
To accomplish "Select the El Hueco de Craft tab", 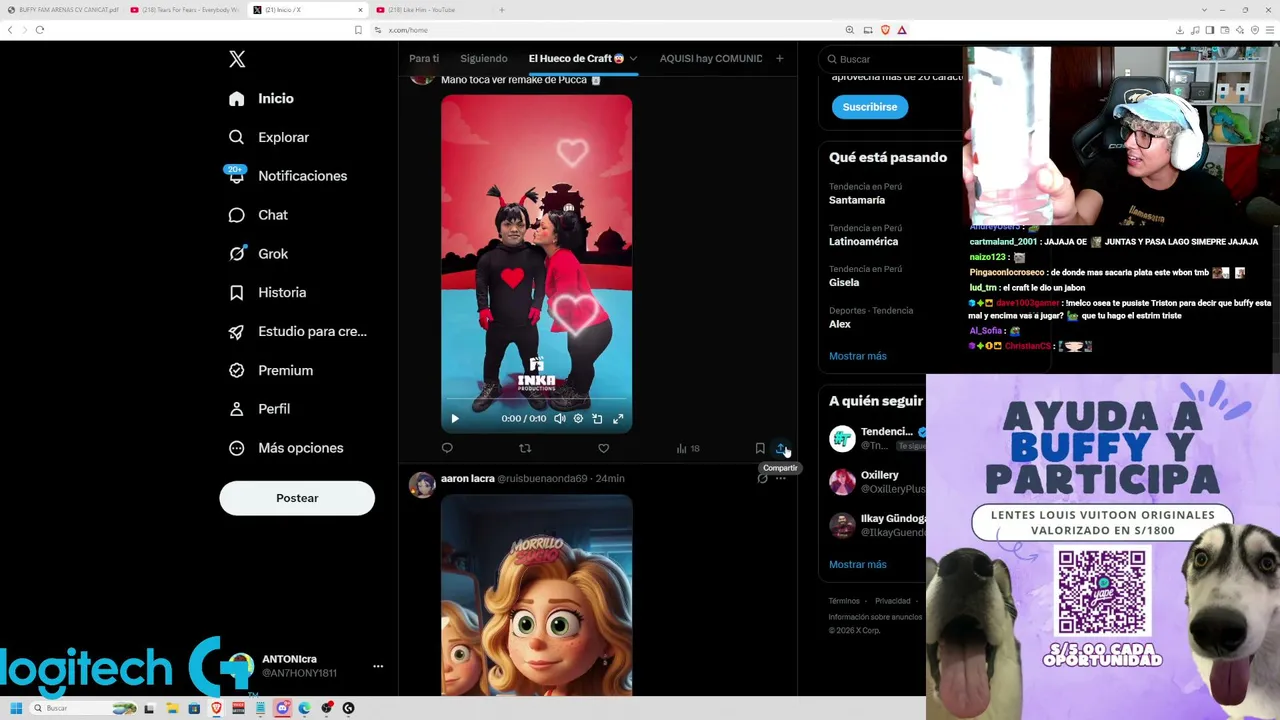I will coord(576,58).
